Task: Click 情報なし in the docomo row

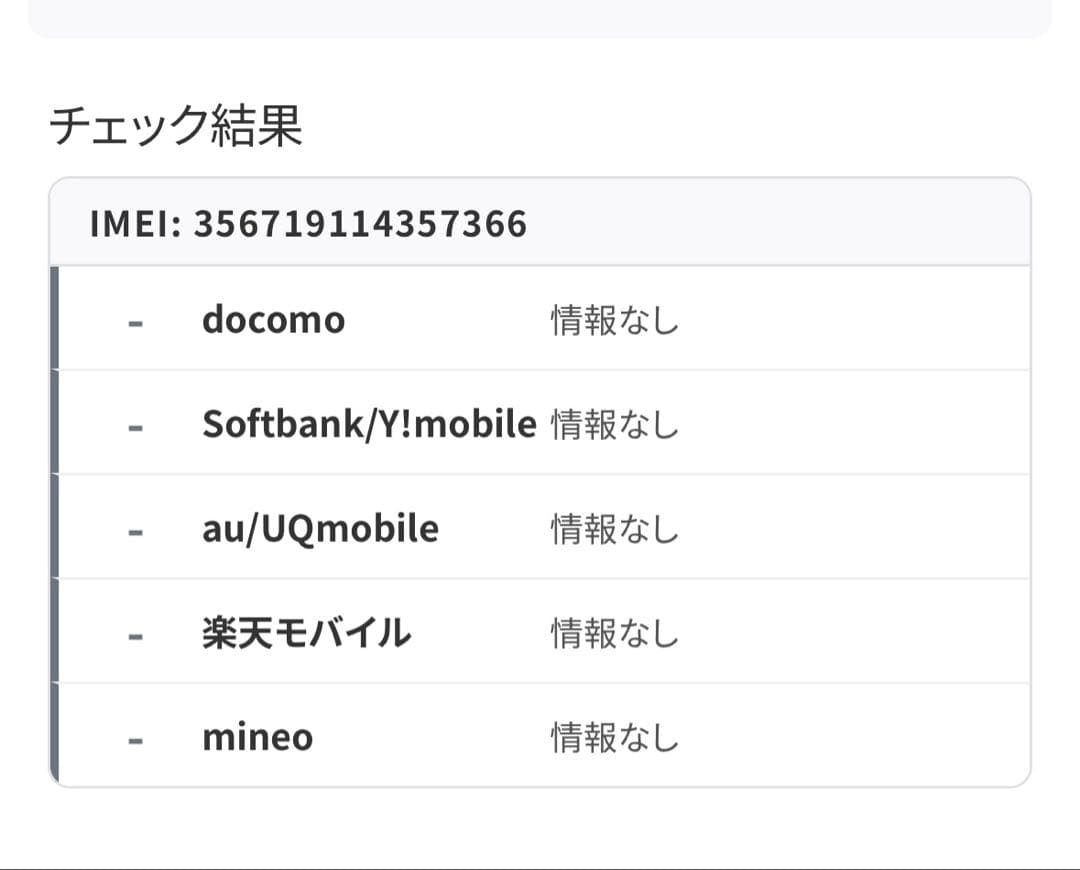Action: 614,321
